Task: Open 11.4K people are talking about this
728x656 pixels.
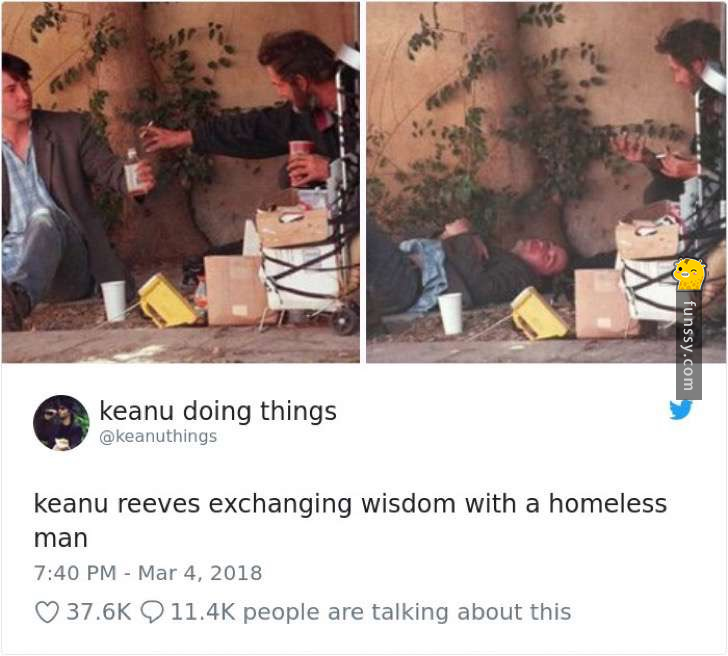Action: (x=370, y=612)
